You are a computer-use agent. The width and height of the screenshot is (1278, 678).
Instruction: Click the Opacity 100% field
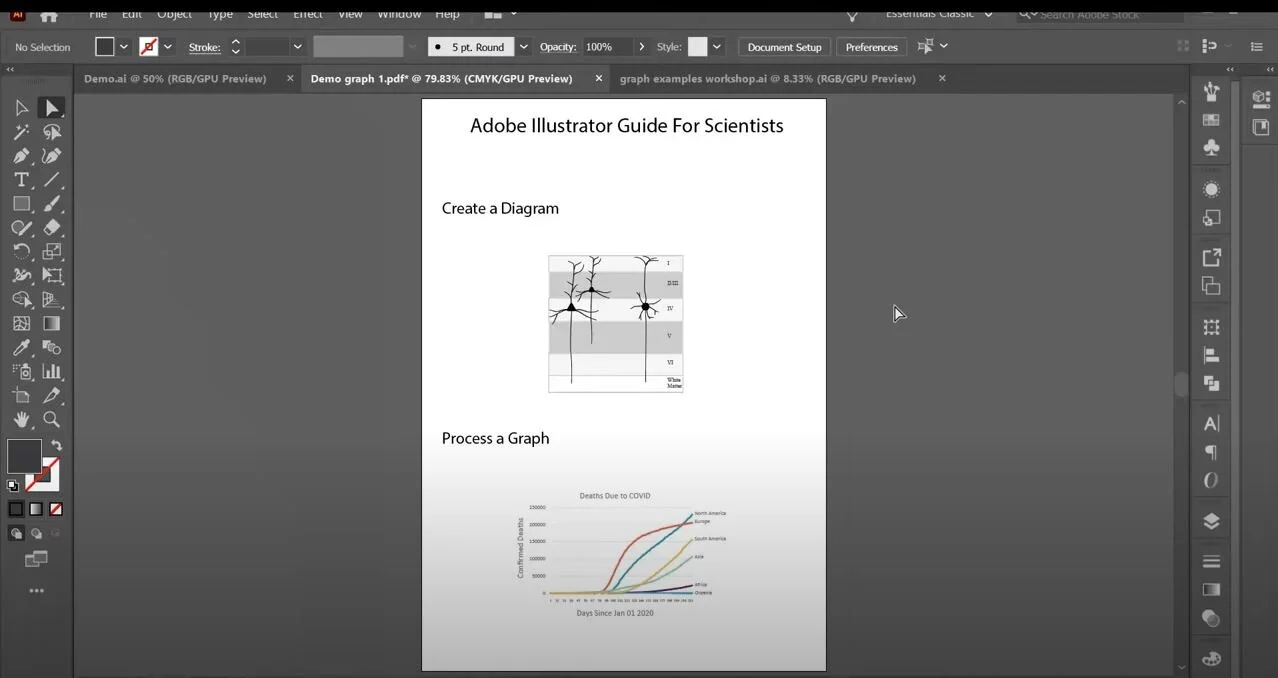click(608, 47)
